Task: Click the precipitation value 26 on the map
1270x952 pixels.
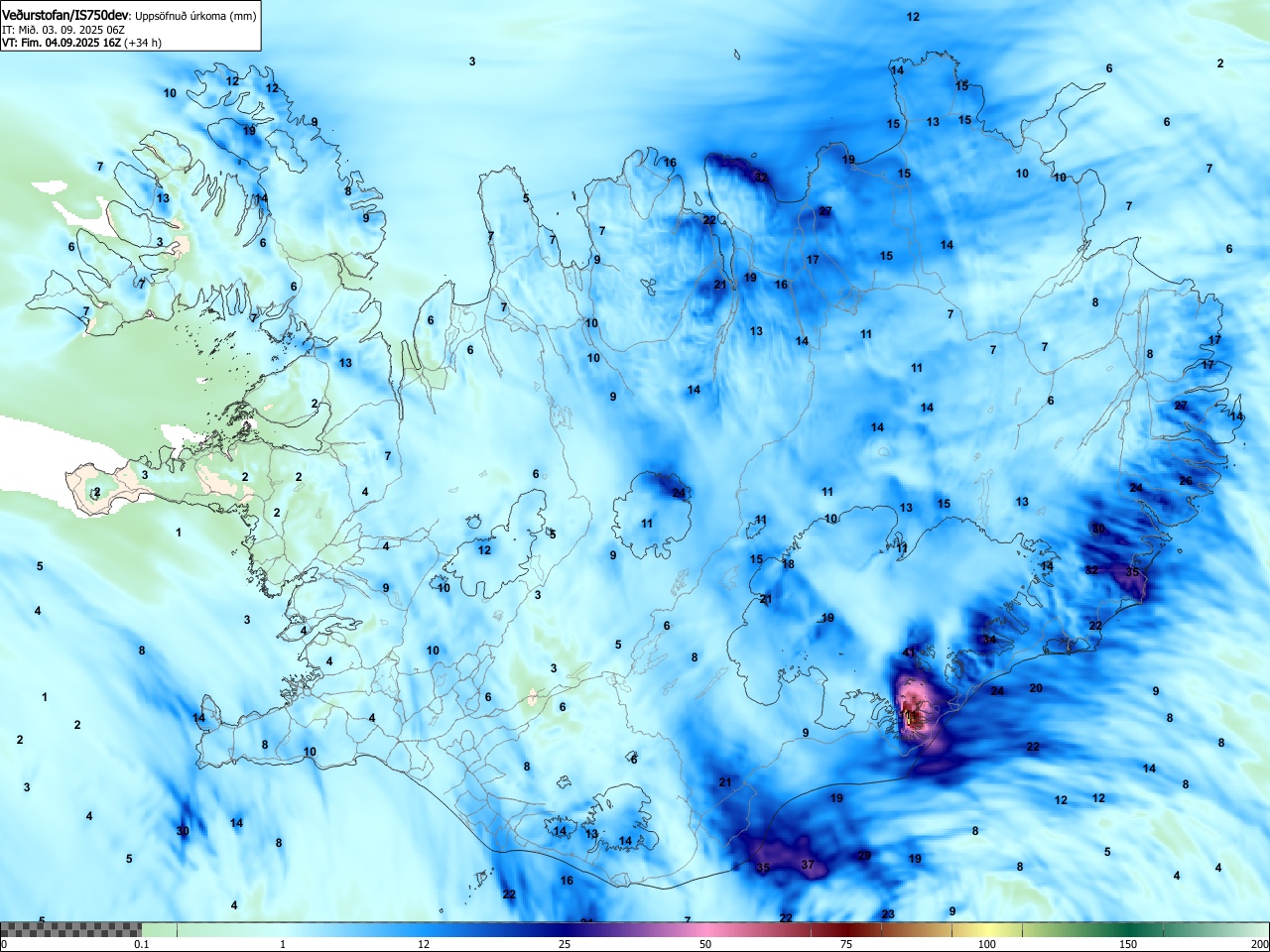Action: (1186, 481)
